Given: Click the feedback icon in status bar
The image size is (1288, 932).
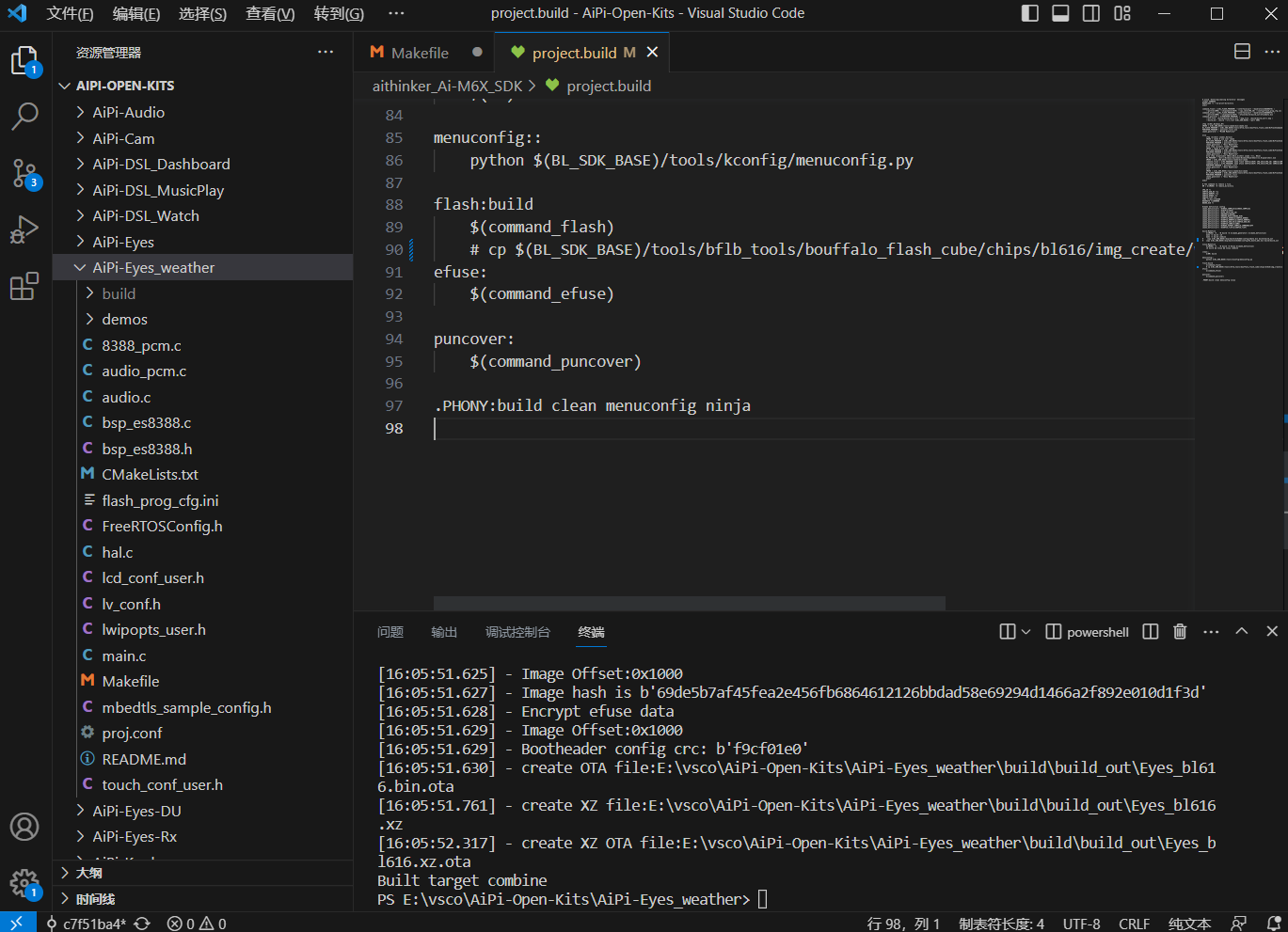Looking at the screenshot, I should [x=1239, y=924].
